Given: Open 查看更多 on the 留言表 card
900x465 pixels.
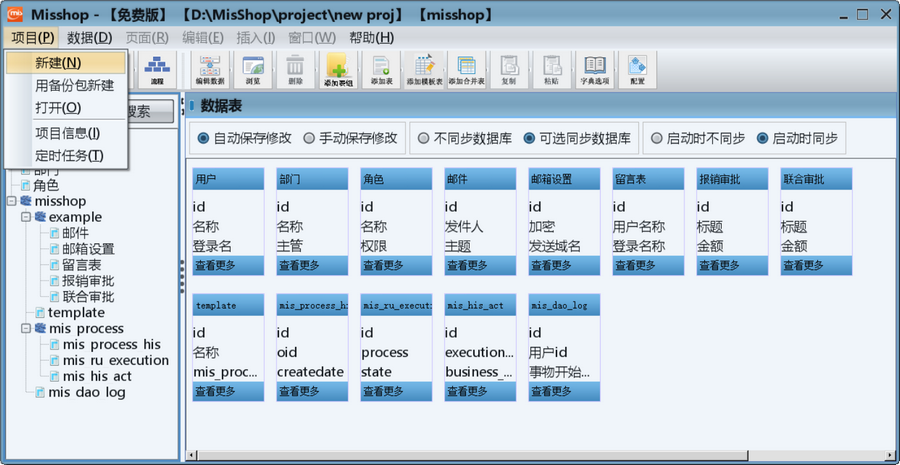Looking at the screenshot, I should [649, 266].
